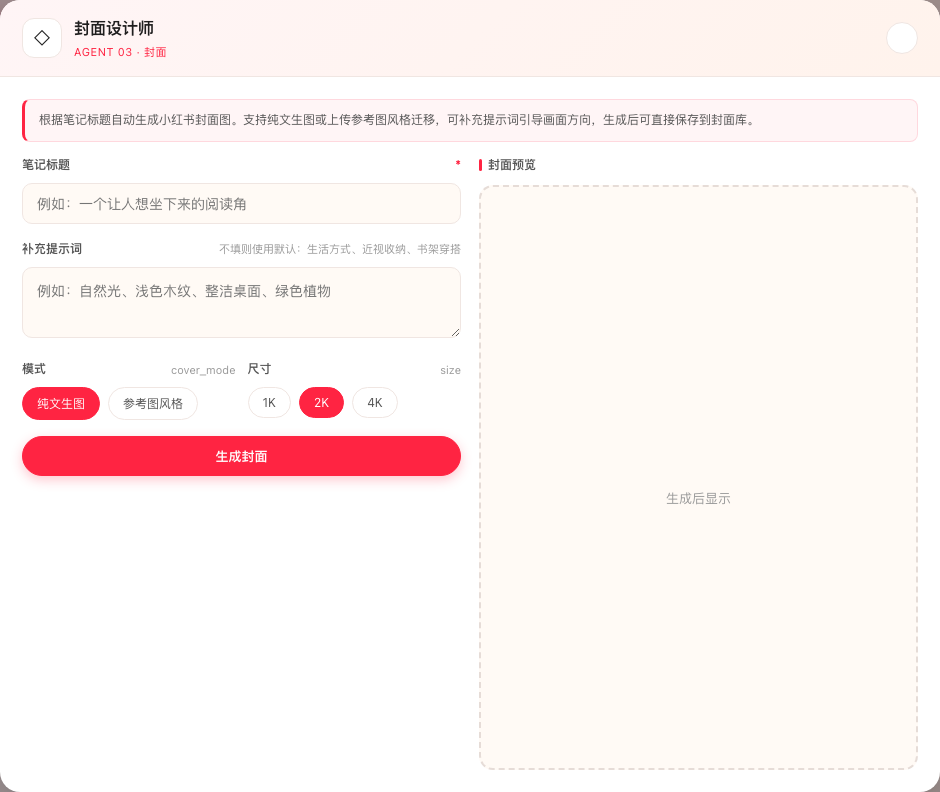
Task: Click the 生成封面 button
Action: pyautogui.click(x=241, y=456)
